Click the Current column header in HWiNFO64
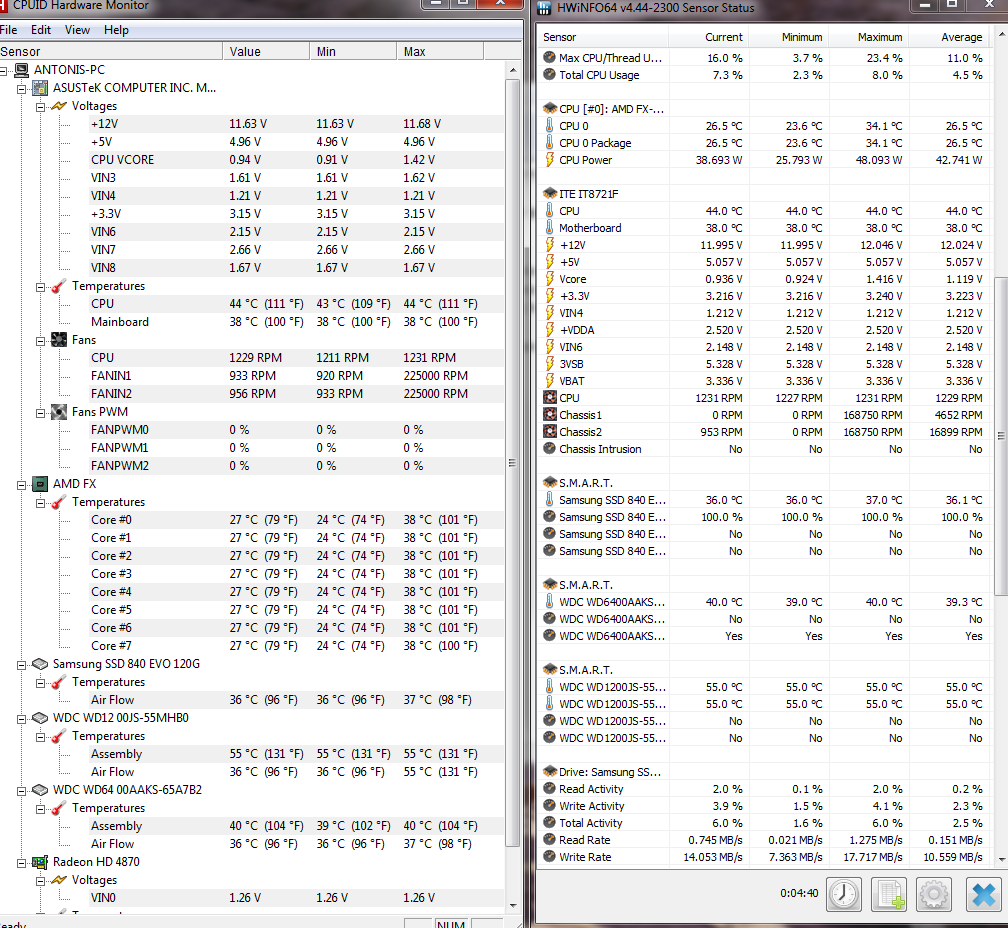 coord(709,37)
